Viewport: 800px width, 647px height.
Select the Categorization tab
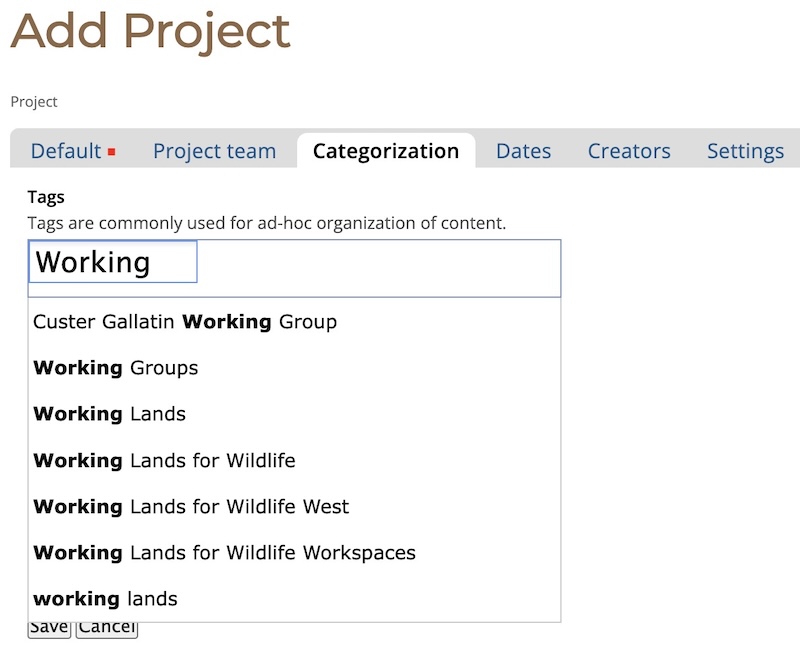tap(386, 151)
